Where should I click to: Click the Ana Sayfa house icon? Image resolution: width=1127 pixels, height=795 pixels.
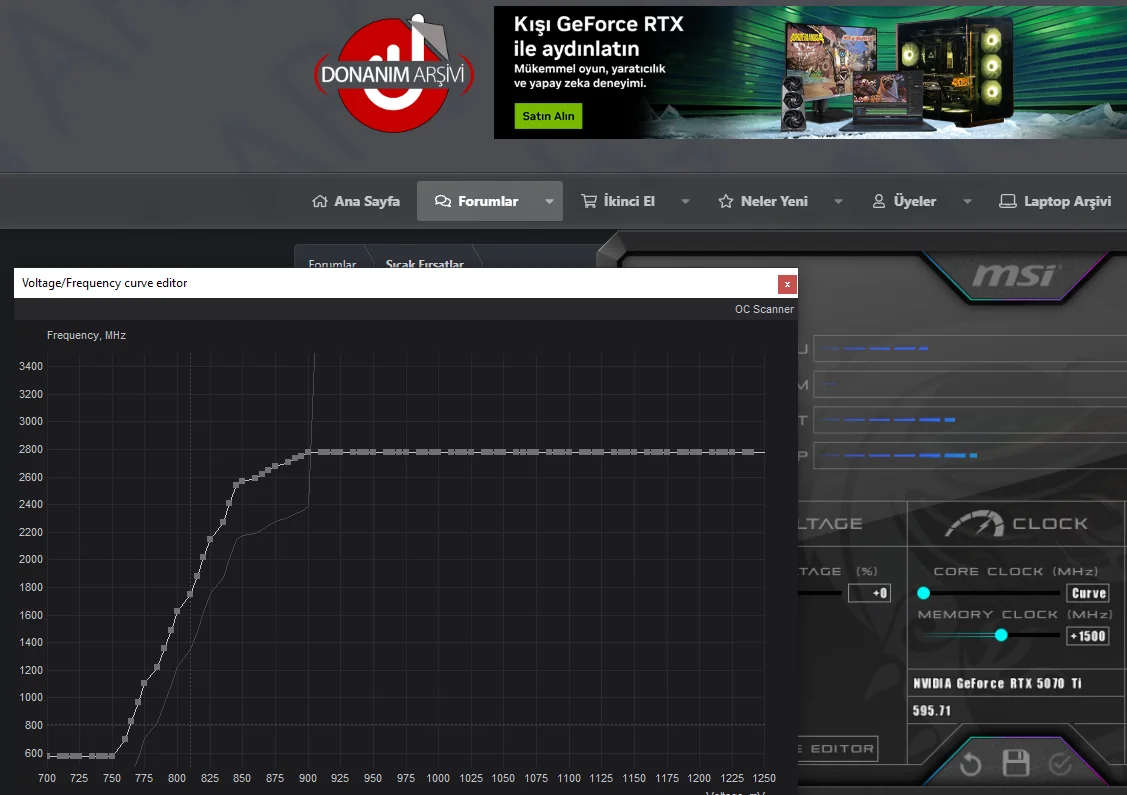tap(320, 201)
